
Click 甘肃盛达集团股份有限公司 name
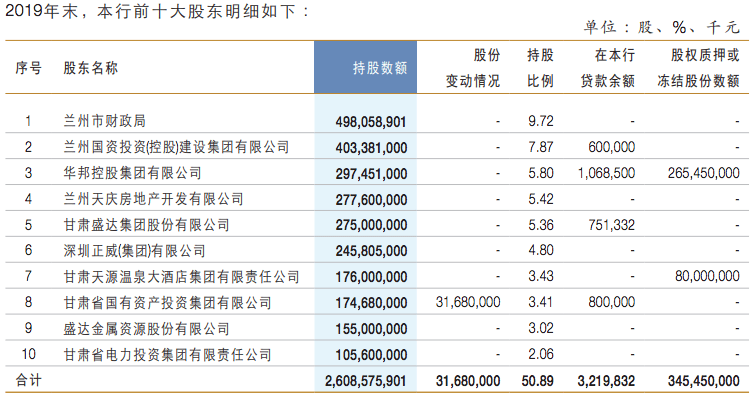point(146,225)
